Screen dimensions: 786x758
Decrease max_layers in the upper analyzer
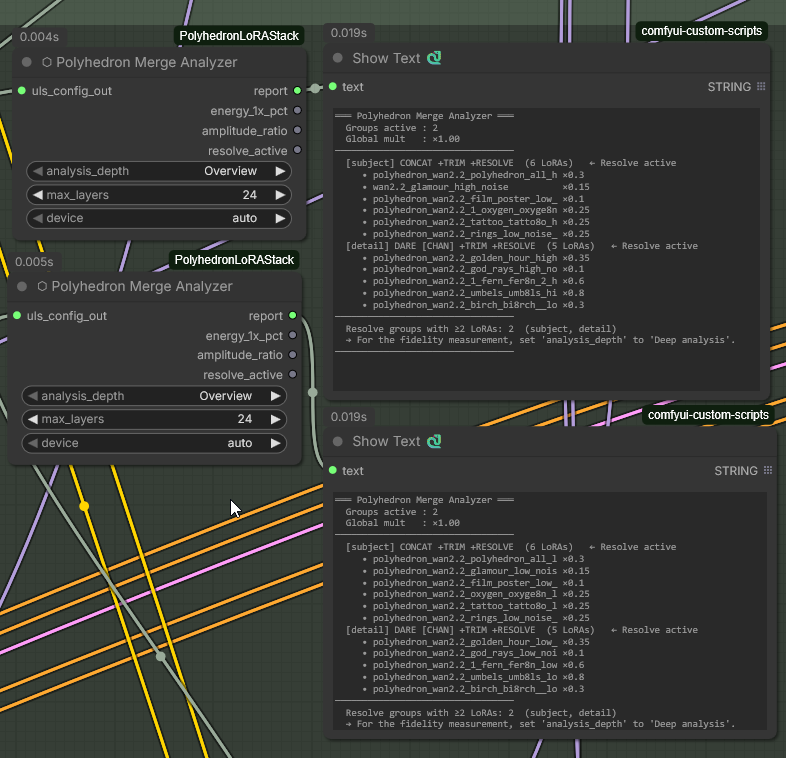point(38,195)
